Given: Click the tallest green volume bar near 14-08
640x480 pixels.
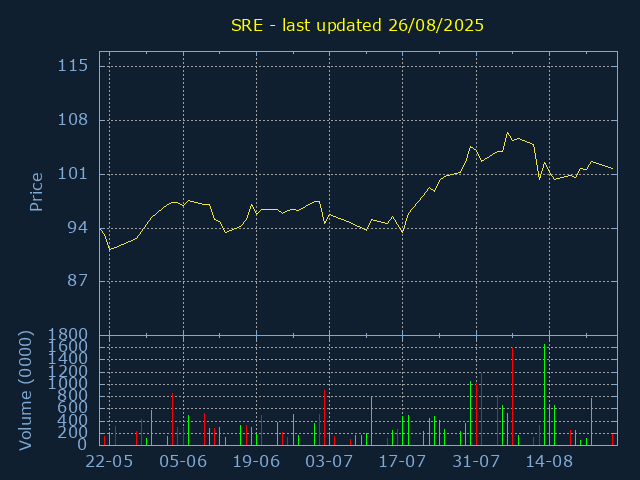Looking at the screenshot, I should point(544,395).
